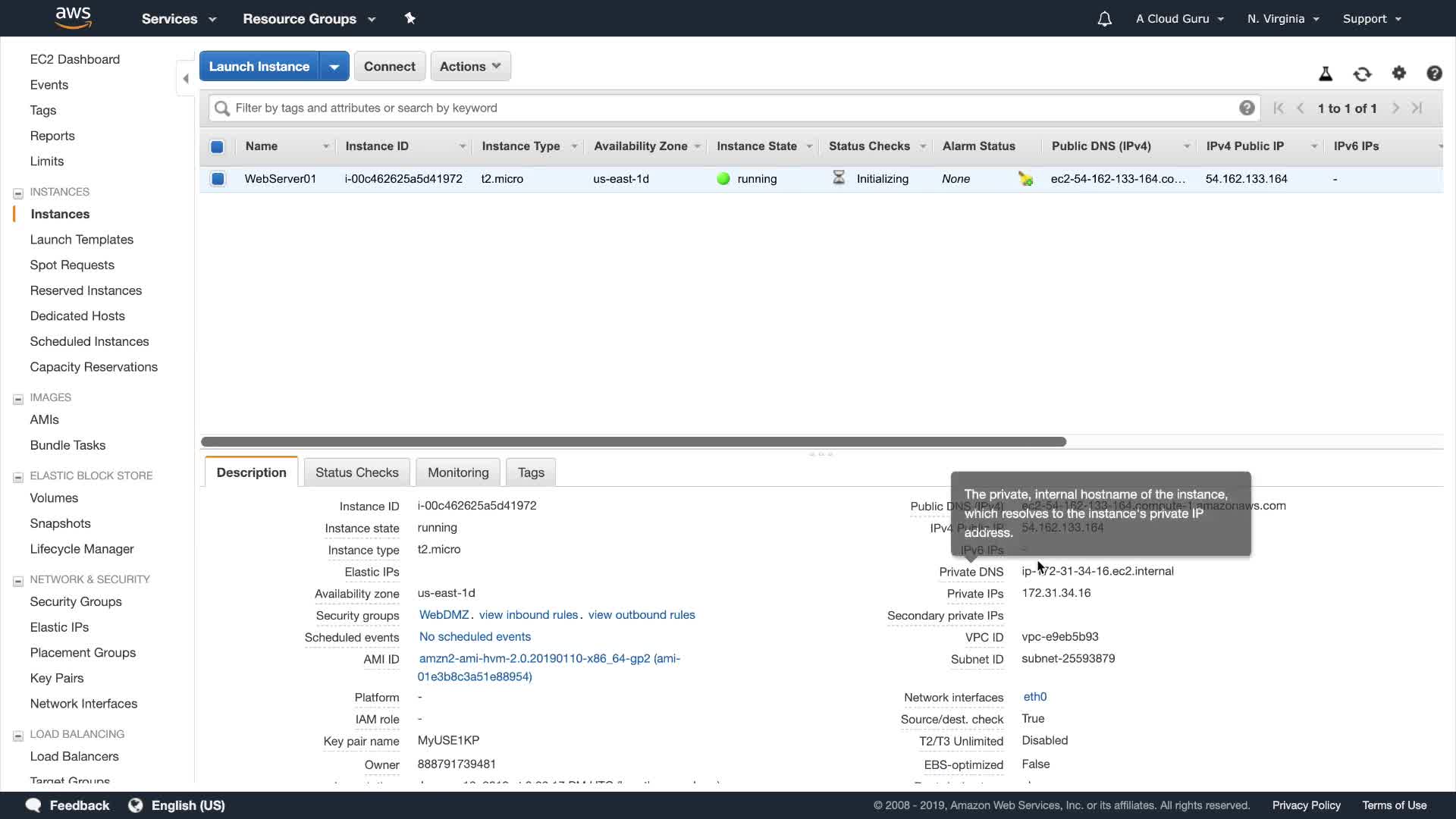This screenshot has height=819, width=1456.
Task: Open the Actions dropdown menu
Action: (x=470, y=67)
